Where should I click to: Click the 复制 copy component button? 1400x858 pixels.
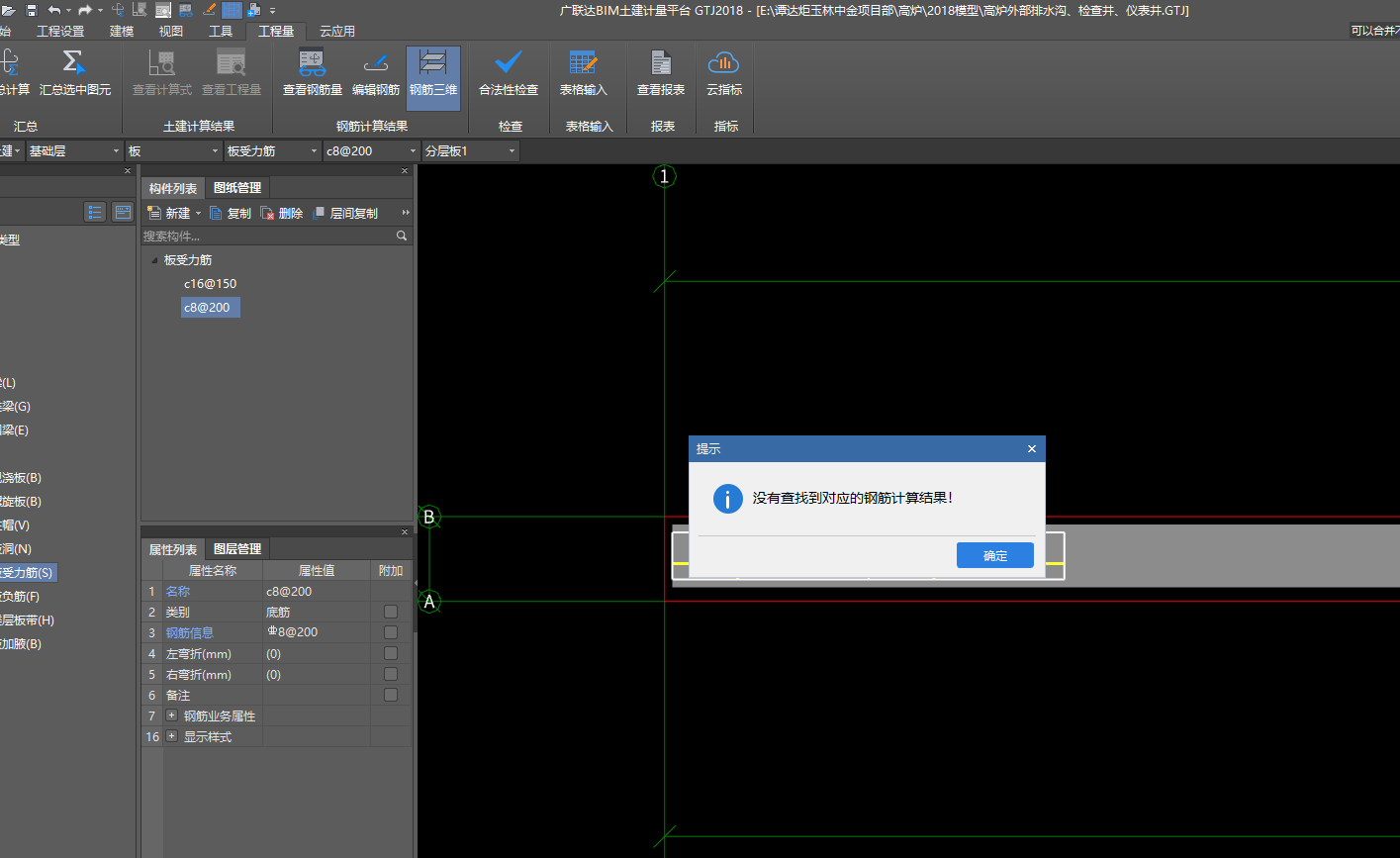pyautogui.click(x=230, y=213)
